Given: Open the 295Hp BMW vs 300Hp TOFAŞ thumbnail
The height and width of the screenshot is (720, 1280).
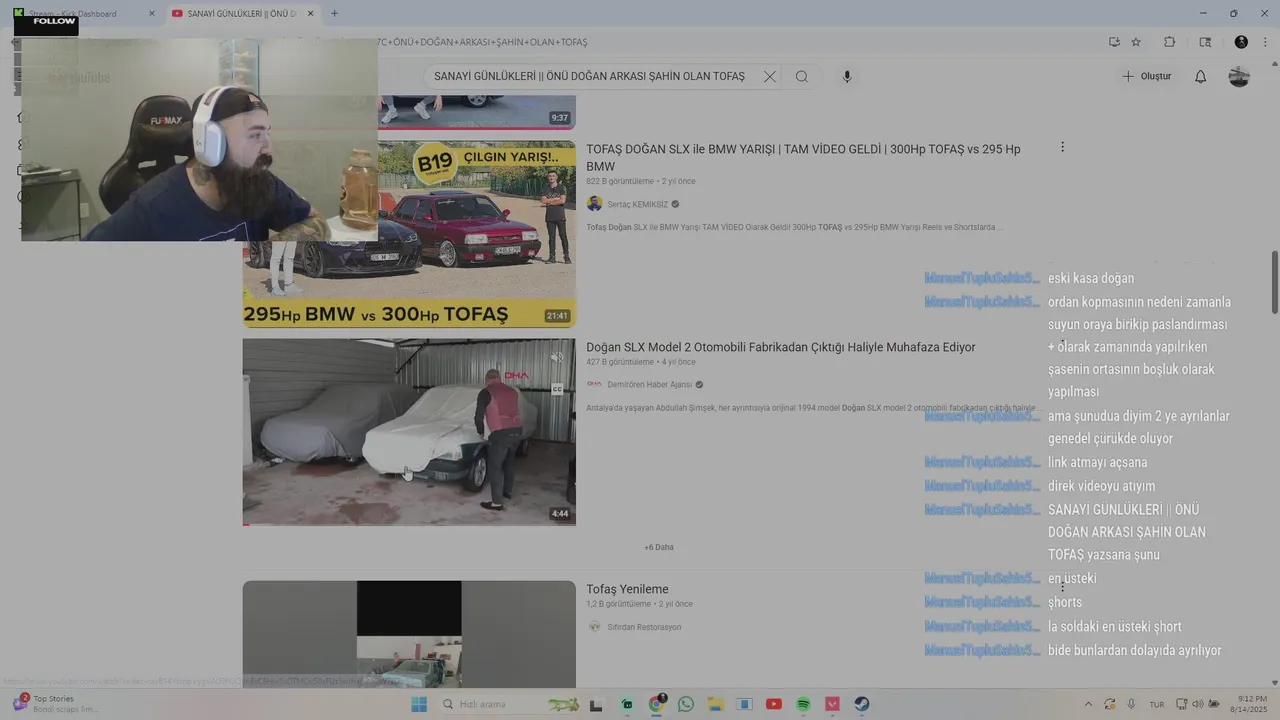Looking at the screenshot, I should pos(409,234).
